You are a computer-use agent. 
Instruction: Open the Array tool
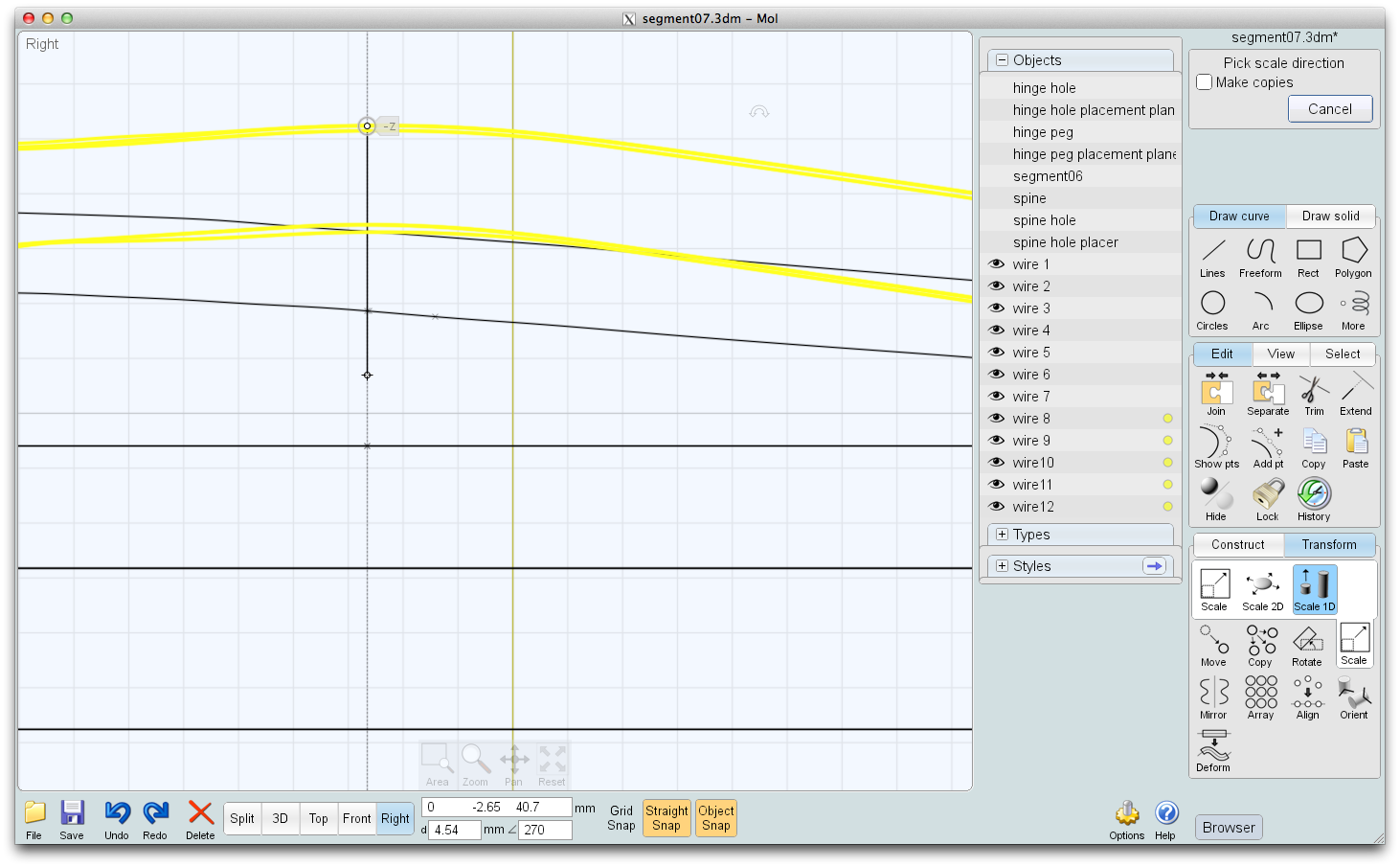point(1261,698)
